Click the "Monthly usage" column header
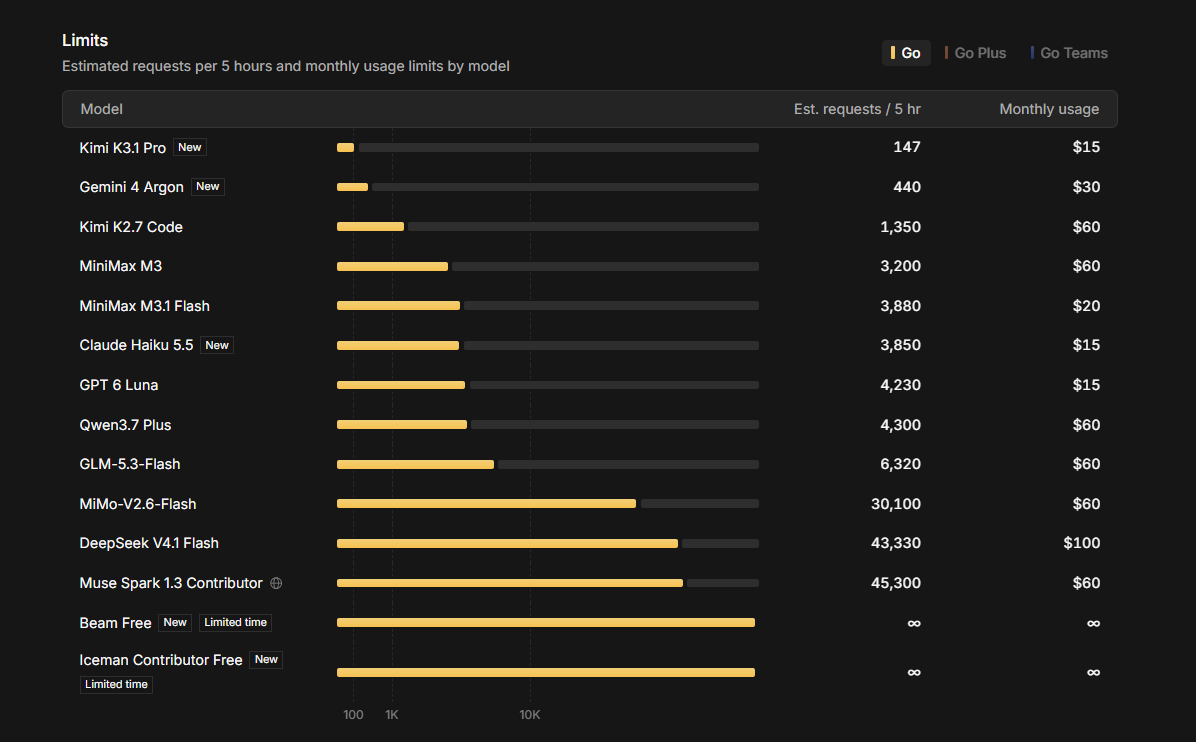1196x742 pixels. click(1049, 109)
